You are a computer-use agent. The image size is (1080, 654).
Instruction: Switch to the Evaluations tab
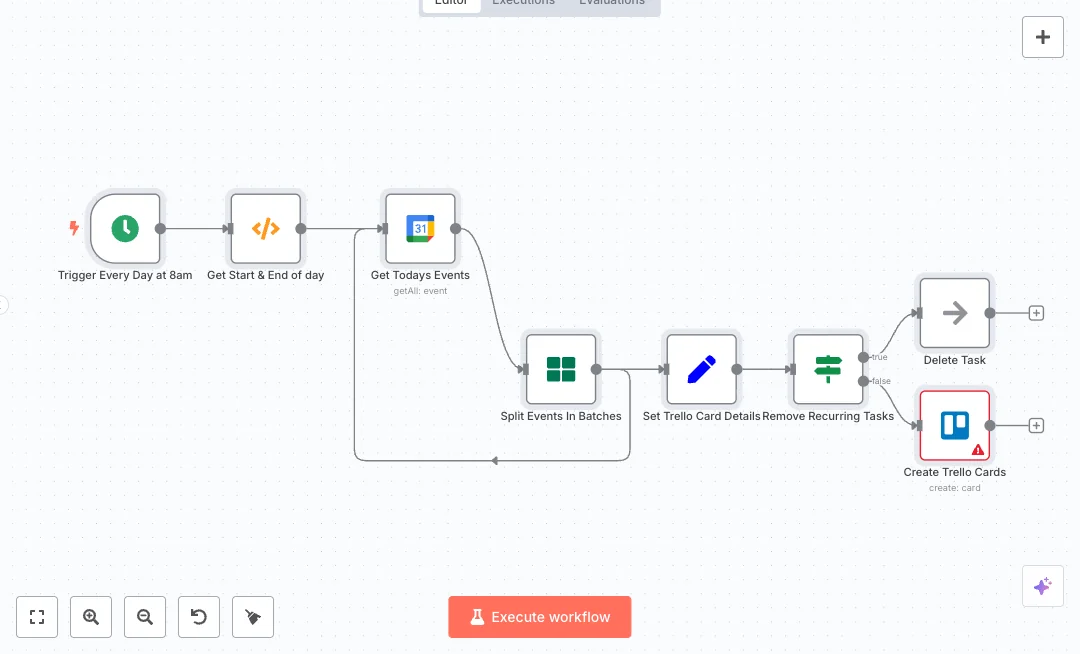pos(612,3)
